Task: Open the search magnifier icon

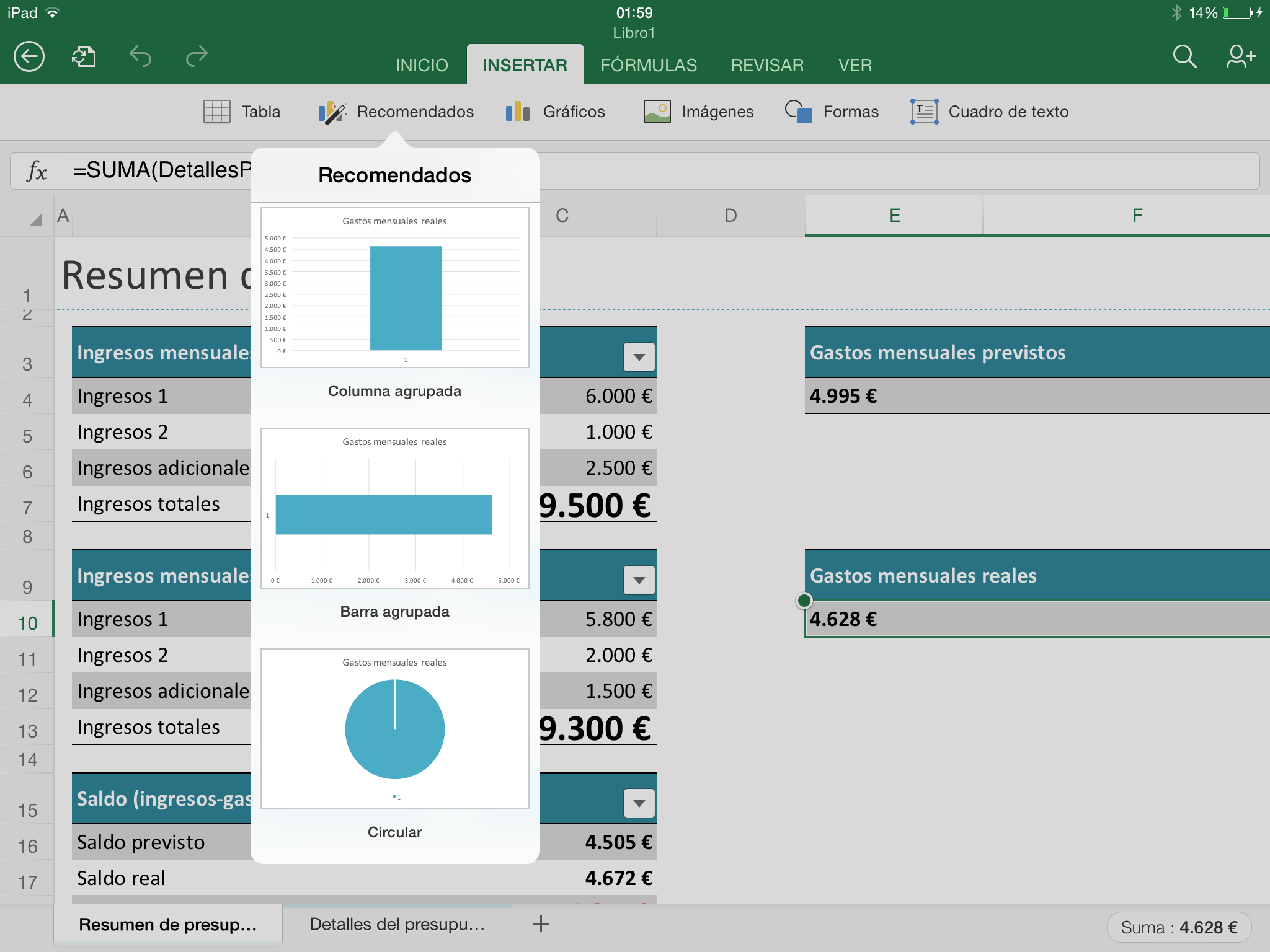Action: coord(1184,57)
